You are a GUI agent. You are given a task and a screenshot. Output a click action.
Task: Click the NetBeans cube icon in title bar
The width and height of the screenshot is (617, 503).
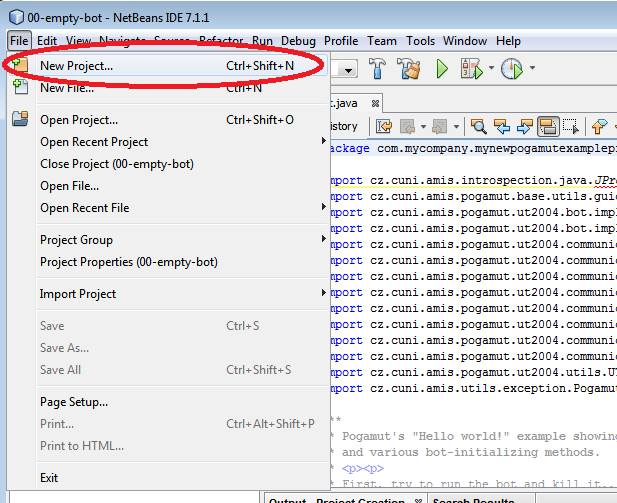click(x=16, y=17)
